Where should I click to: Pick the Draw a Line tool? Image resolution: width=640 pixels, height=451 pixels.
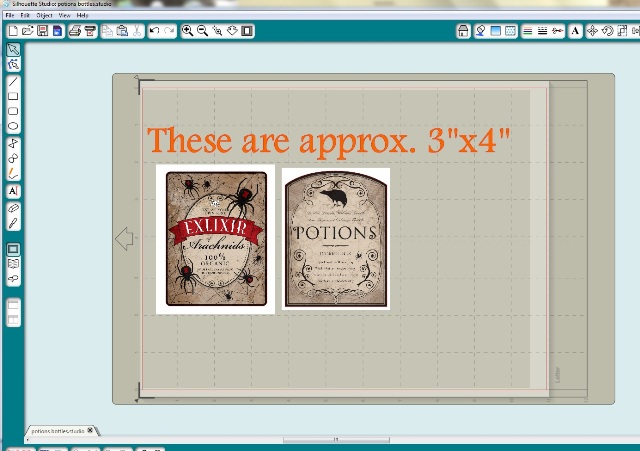(13, 82)
